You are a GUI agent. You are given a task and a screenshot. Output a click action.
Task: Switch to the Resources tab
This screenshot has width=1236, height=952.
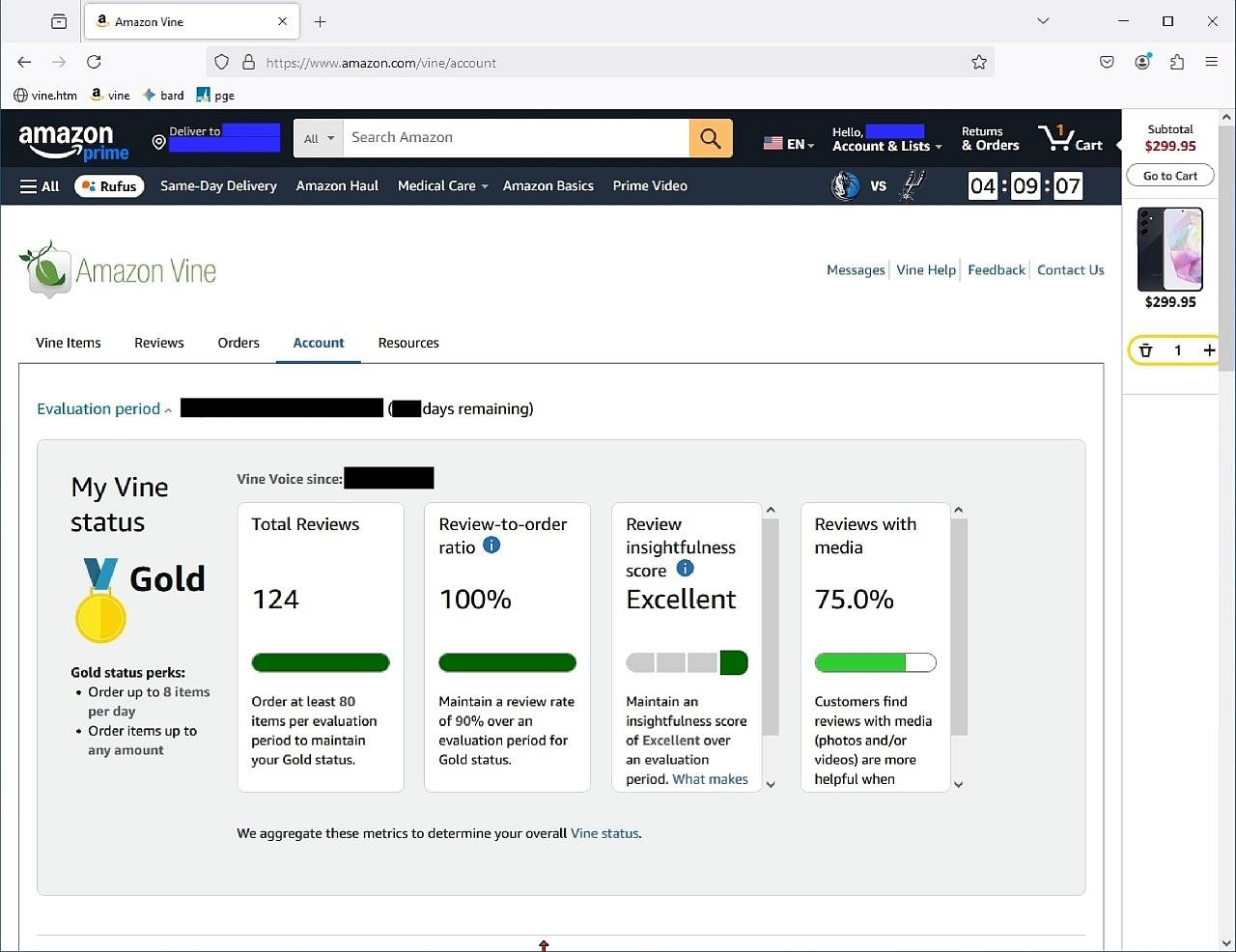pyautogui.click(x=408, y=343)
